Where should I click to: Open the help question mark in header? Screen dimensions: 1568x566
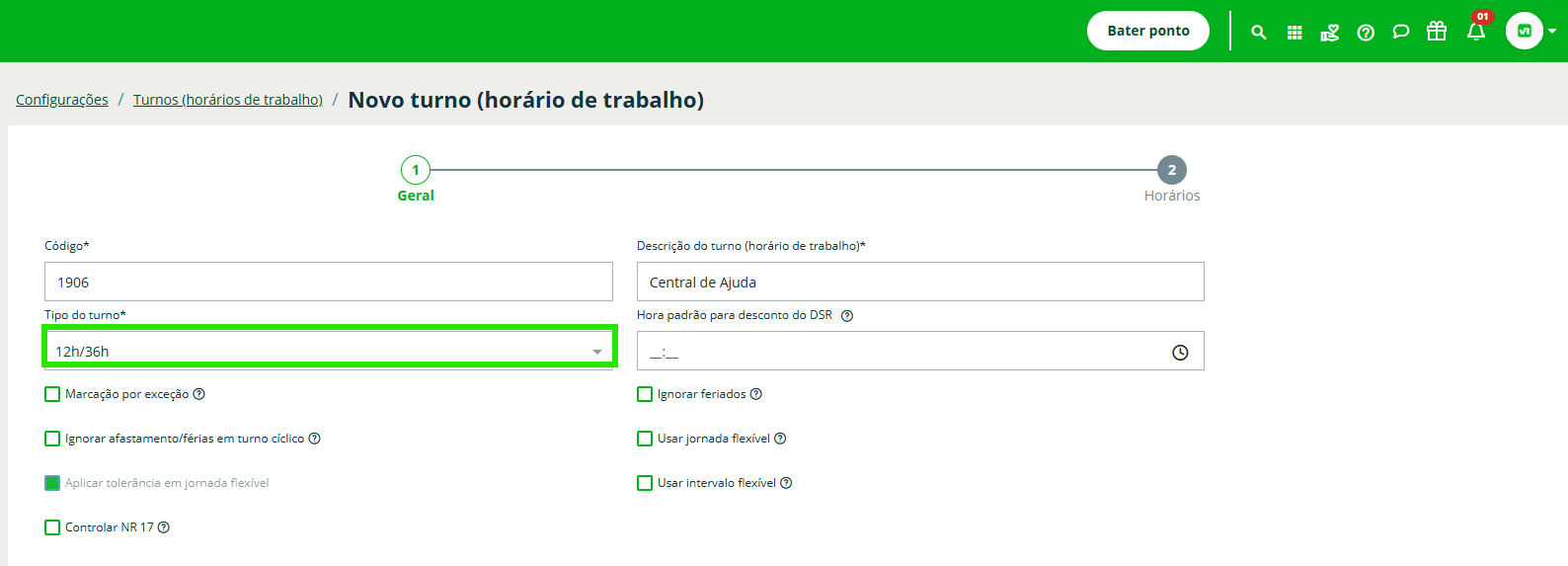point(1366,32)
